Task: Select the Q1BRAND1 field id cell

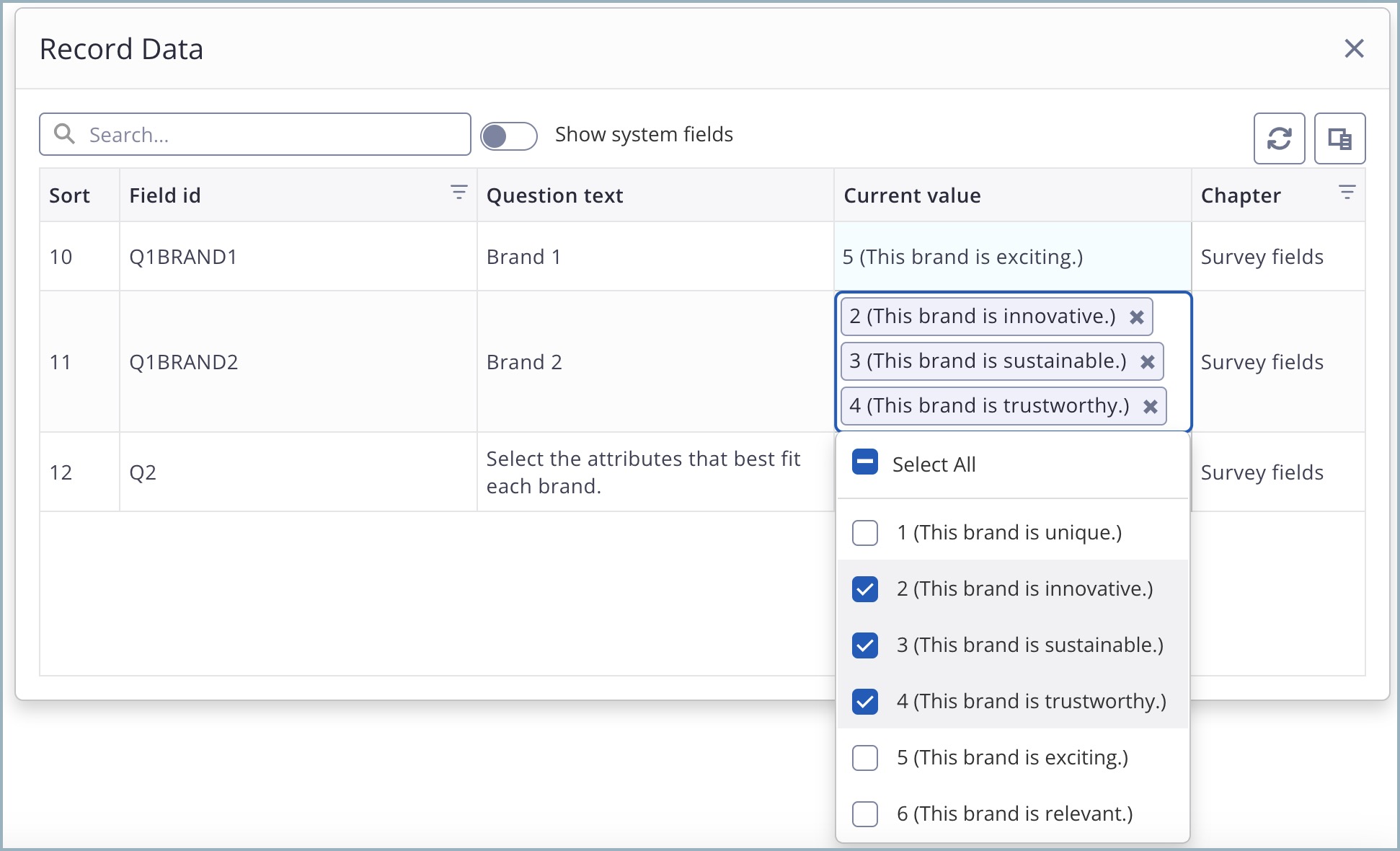Action: [x=298, y=257]
